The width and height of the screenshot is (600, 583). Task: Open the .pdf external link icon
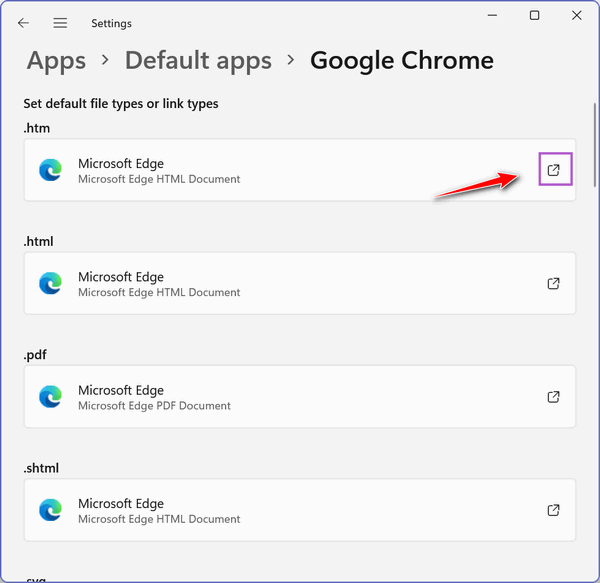pos(553,397)
